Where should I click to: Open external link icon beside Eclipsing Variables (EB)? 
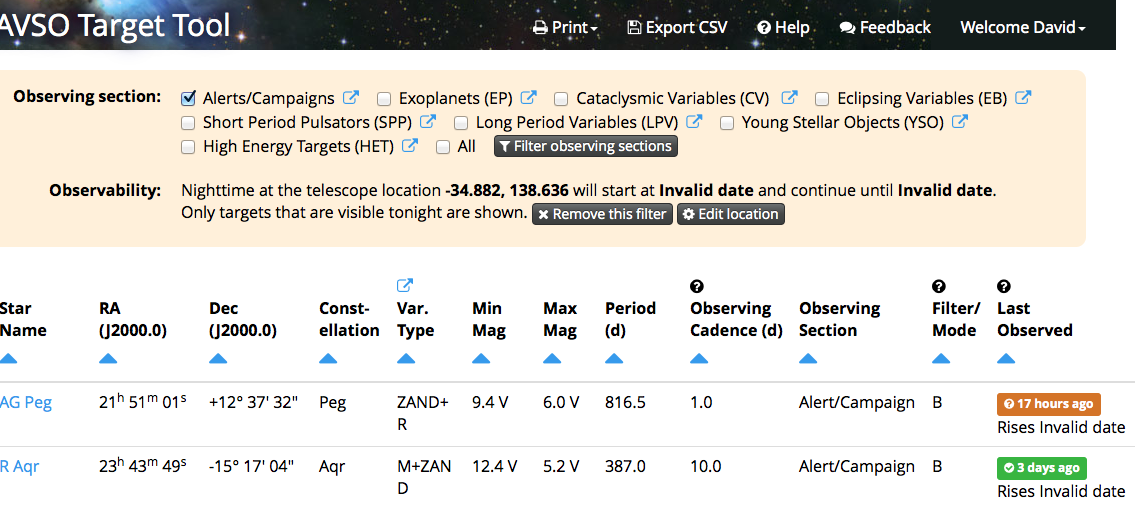pos(1023,98)
